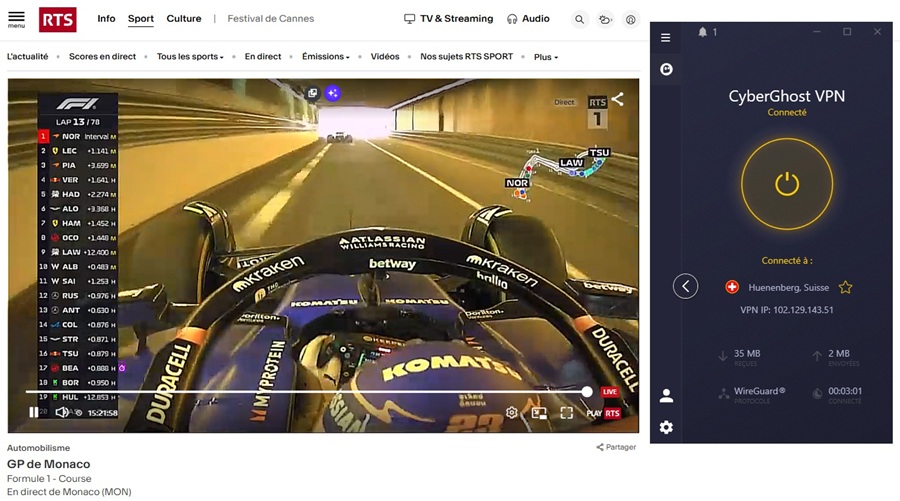This screenshot has width=900, height=501.
Task: Open the user account icon in RTS header
Action: pyautogui.click(x=630, y=20)
